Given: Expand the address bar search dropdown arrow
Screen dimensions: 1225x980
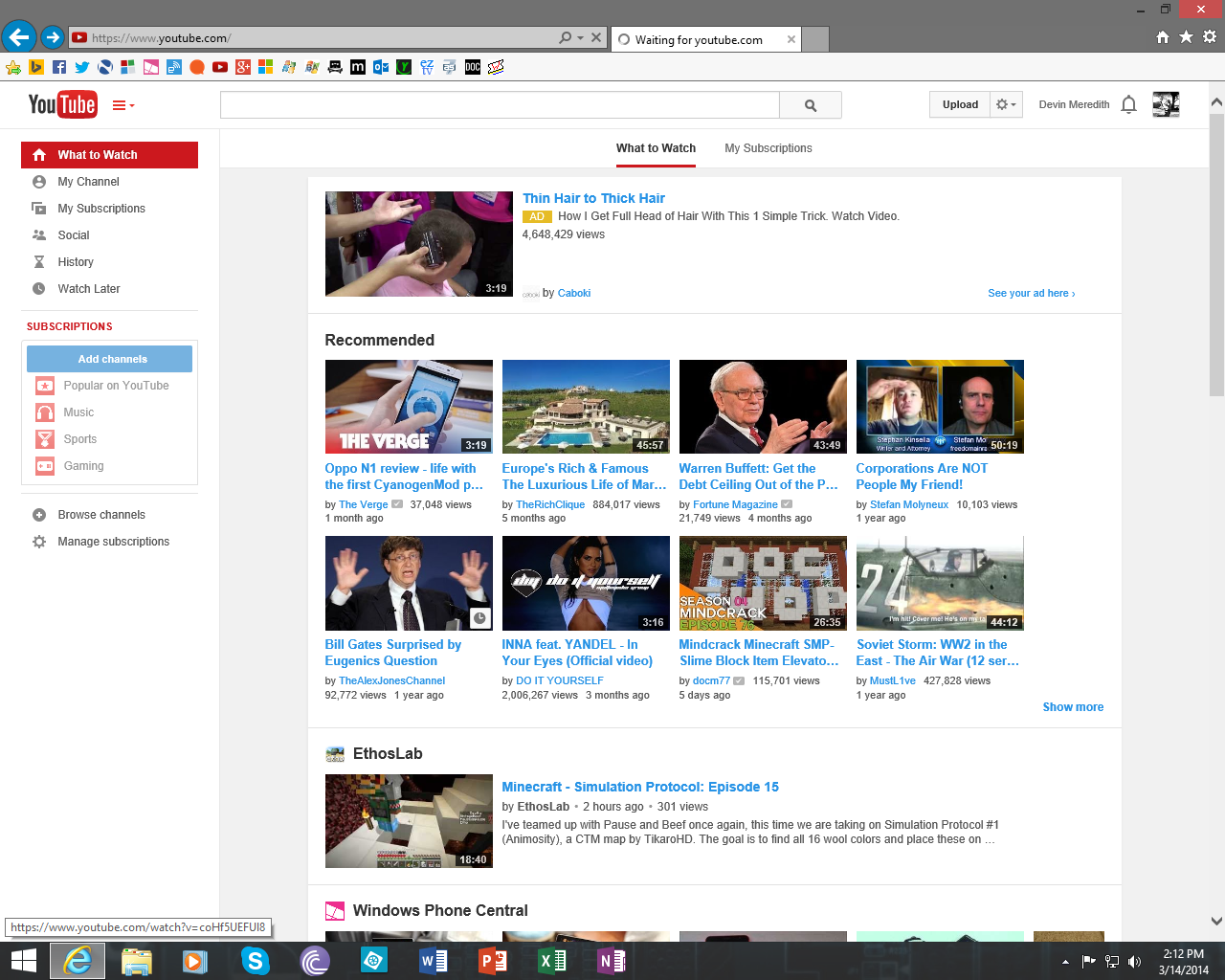Looking at the screenshot, I should 580,38.
